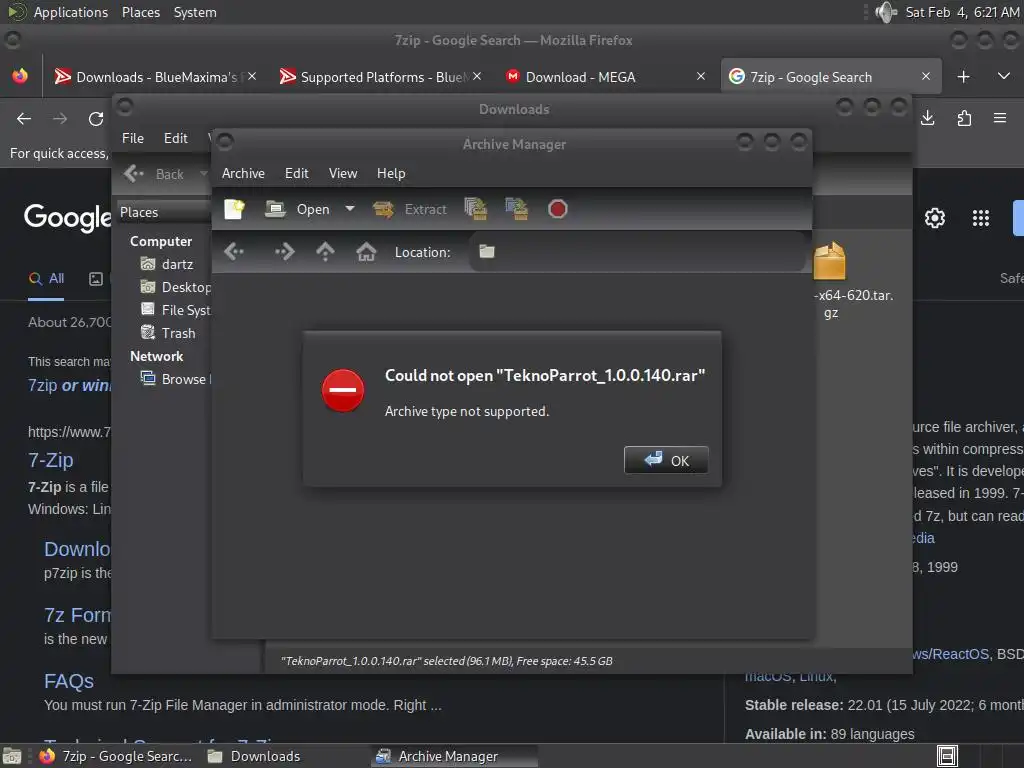Open Google quick settings gear
The width and height of the screenshot is (1024, 768).
(x=935, y=217)
